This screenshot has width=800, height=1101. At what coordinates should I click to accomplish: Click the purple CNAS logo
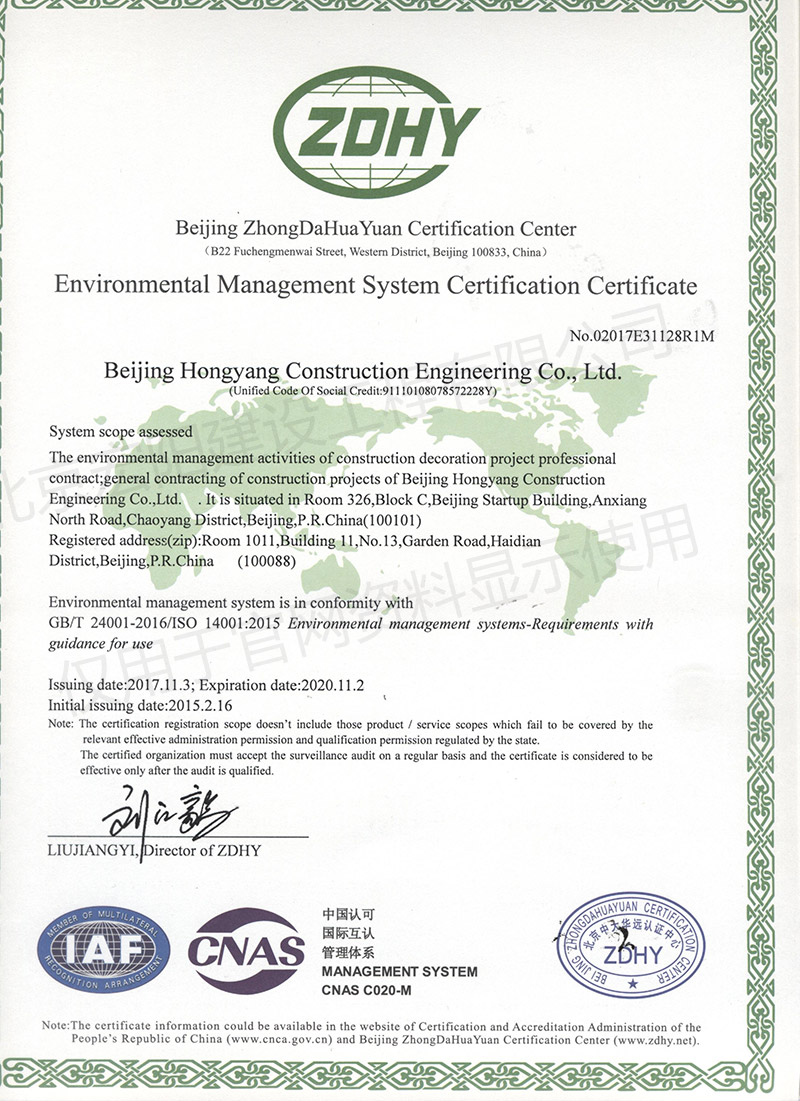click(246, 951)
